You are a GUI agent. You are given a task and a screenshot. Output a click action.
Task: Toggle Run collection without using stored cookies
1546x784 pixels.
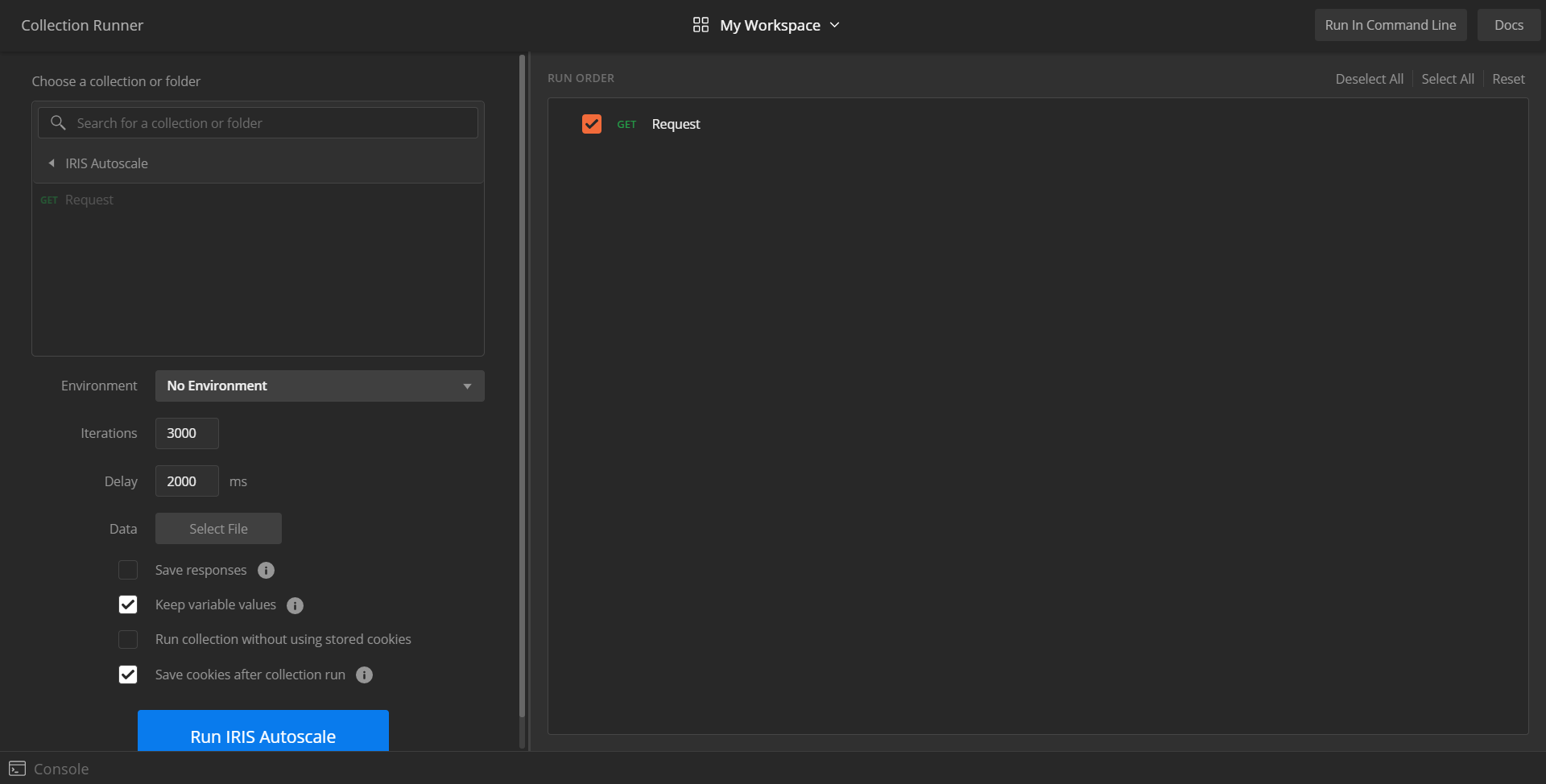128,639
